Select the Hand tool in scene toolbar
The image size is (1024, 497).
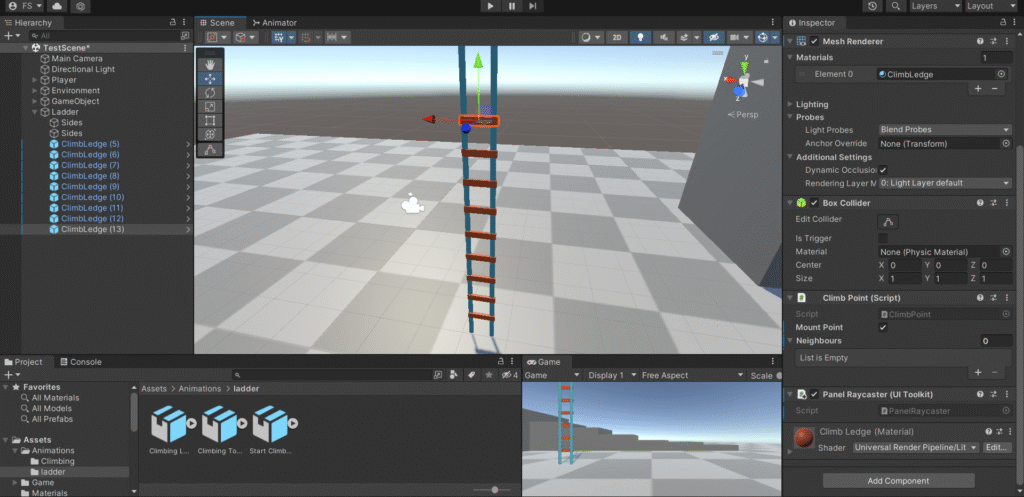(x=210, y=63)
